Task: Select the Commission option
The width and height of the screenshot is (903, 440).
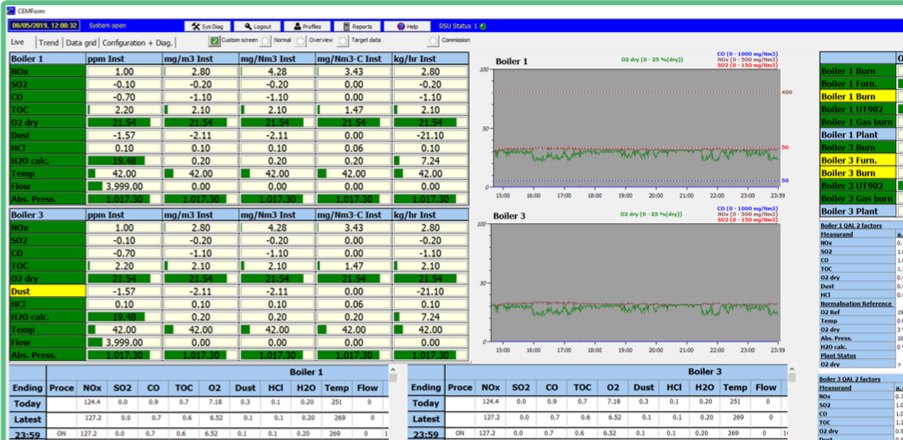Action: click(433, 41)
